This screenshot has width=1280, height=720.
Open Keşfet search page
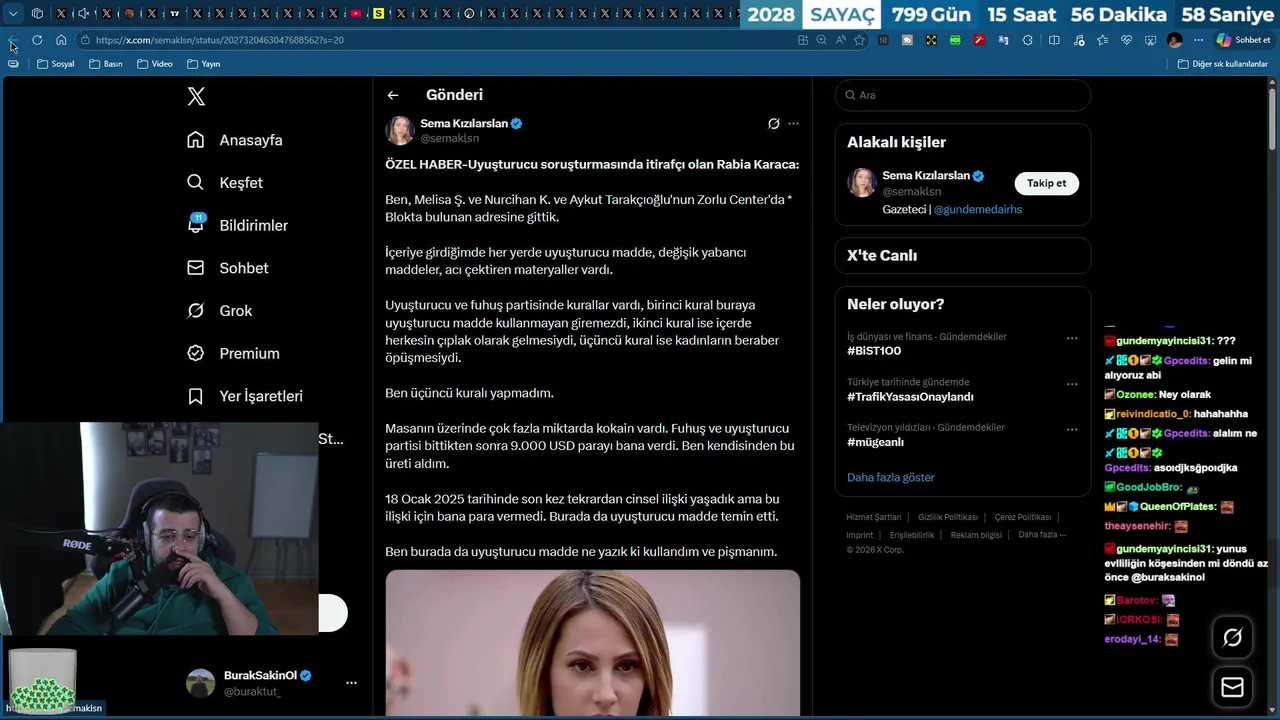[x=225, y=183]
